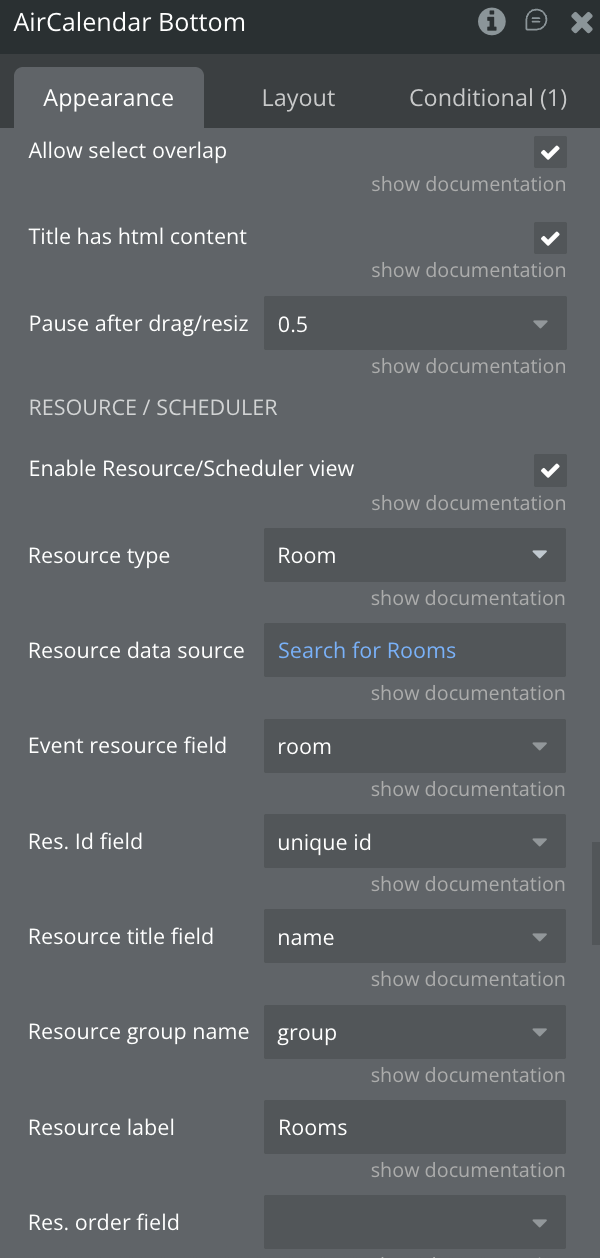Viewport: 600px width, 1258px height.
Task: Expand the Resource title field dropdown
Action: (x=415, y=937)
